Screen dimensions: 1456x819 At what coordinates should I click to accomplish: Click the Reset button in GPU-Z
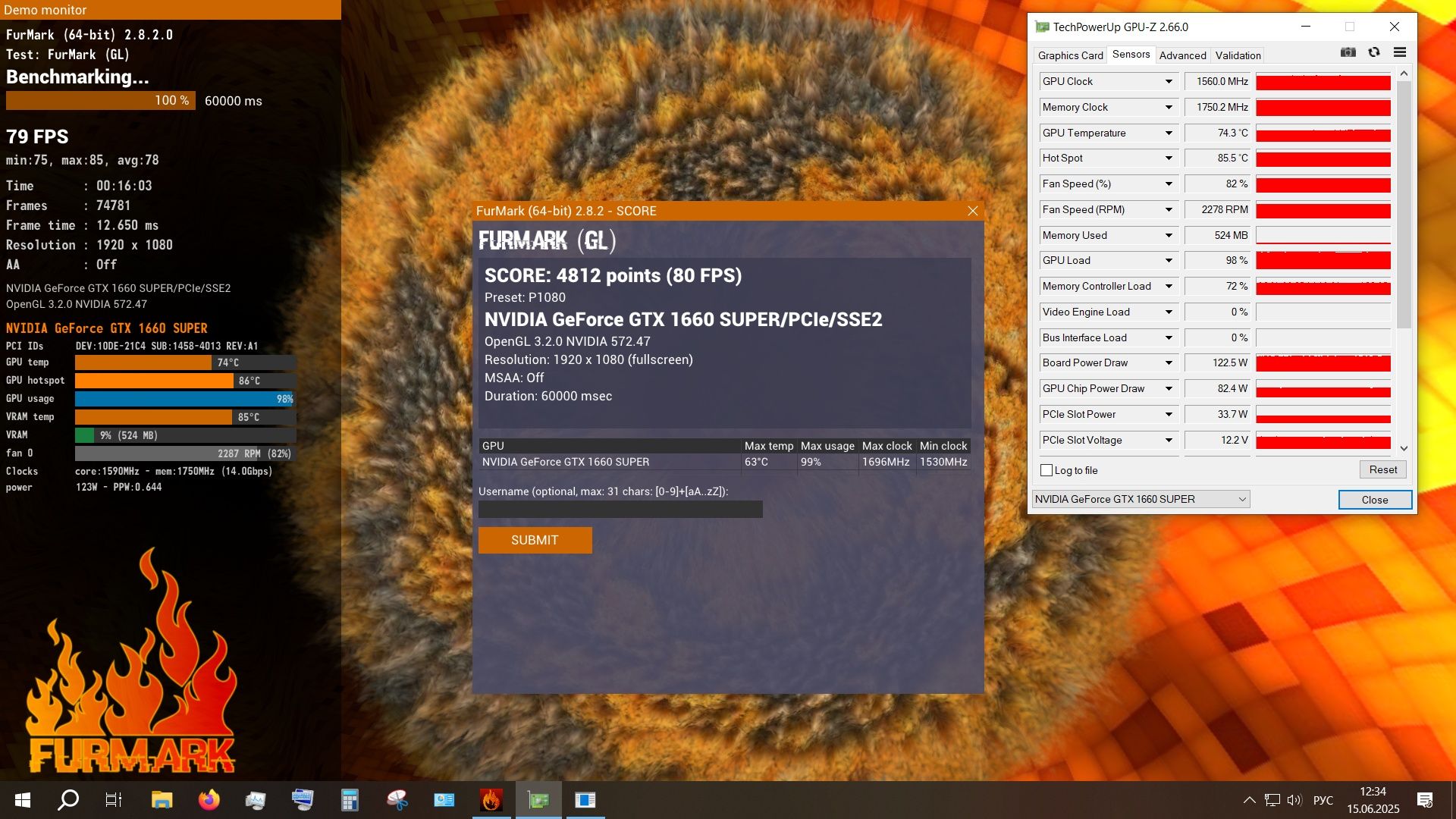pyautogui.click(x=1382, y=469)
